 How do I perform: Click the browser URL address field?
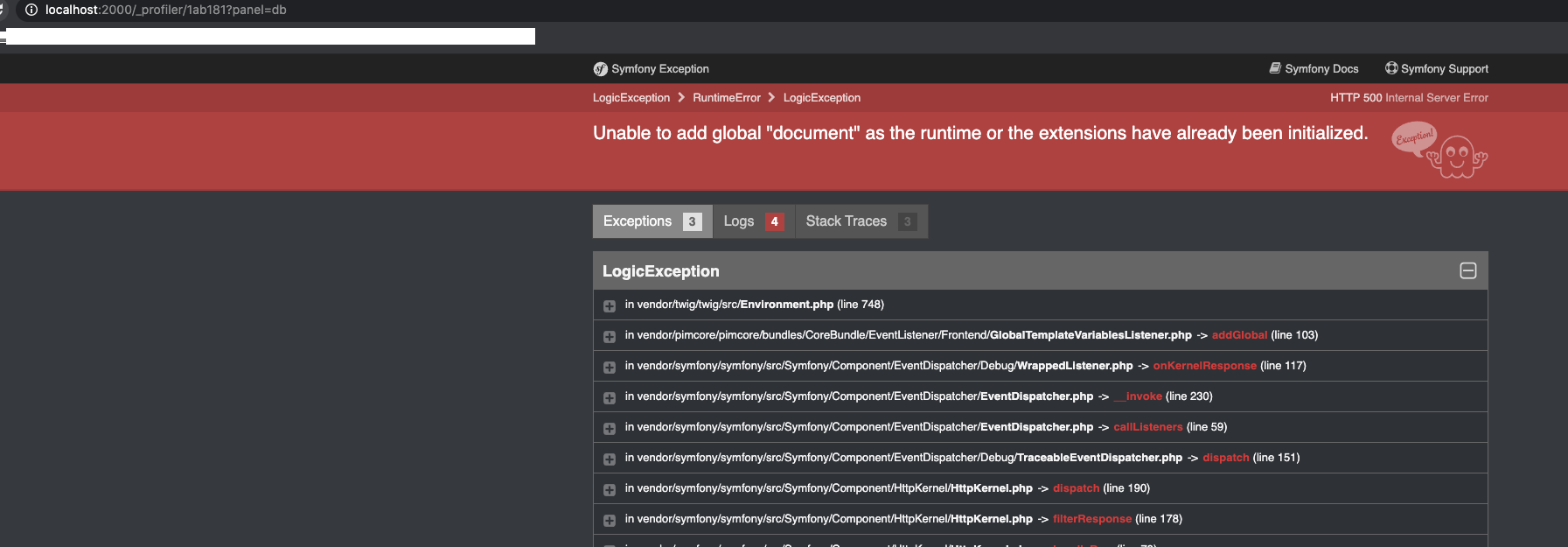[x=166, y=10]
